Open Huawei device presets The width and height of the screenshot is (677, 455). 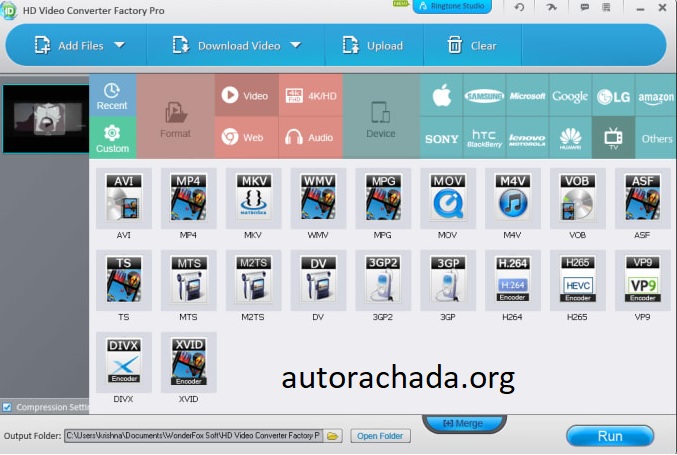click(570, 138)
